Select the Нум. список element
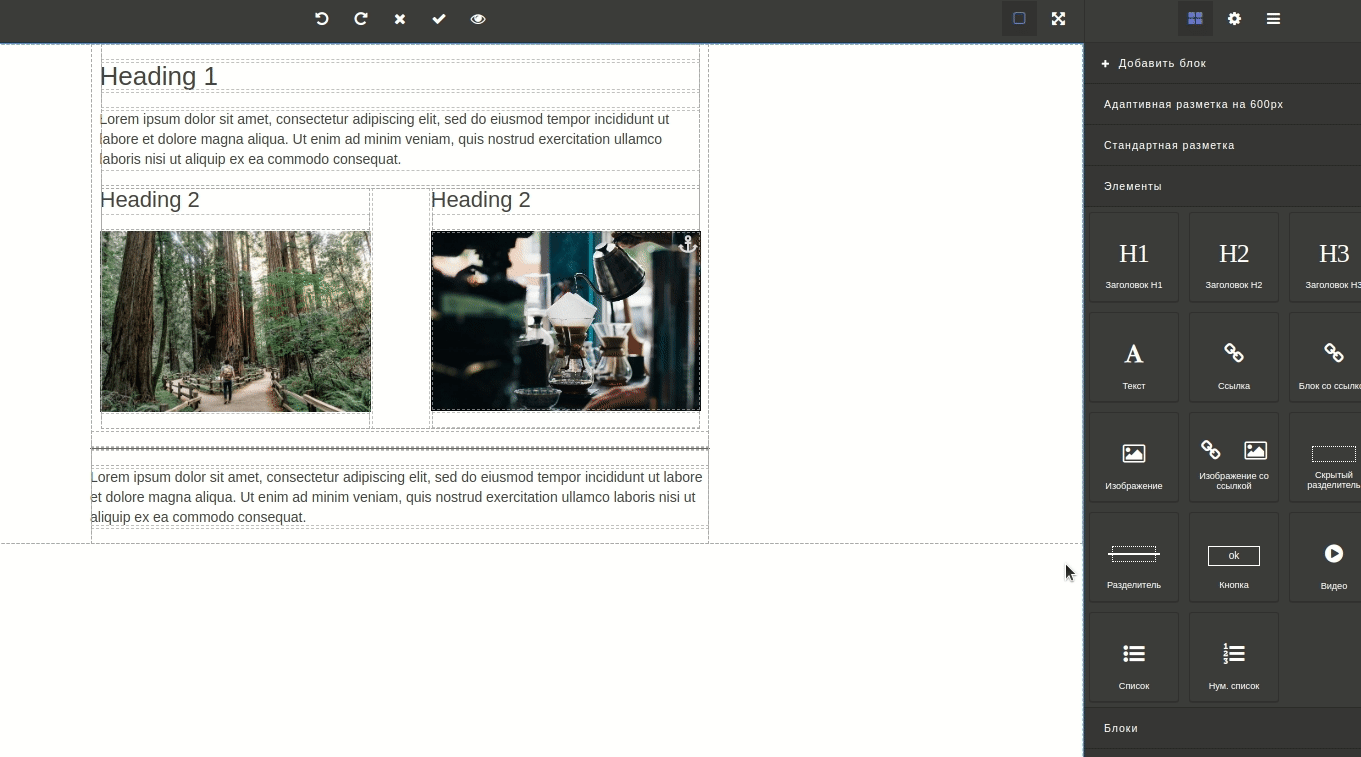 [1234, 657]
